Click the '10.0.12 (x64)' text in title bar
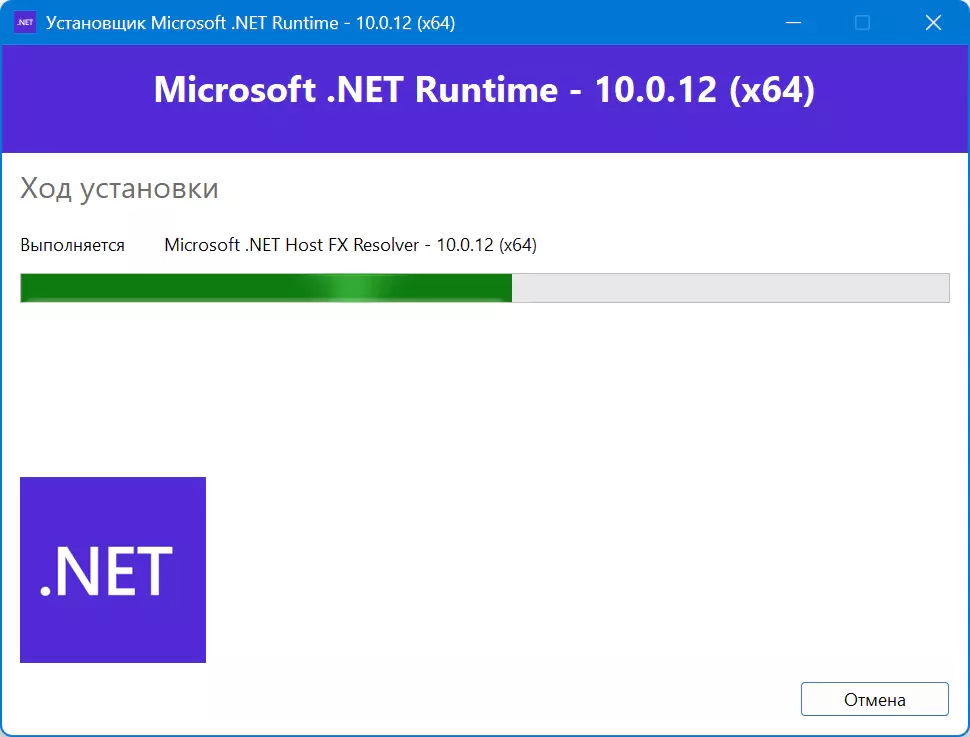 [405, 23]
